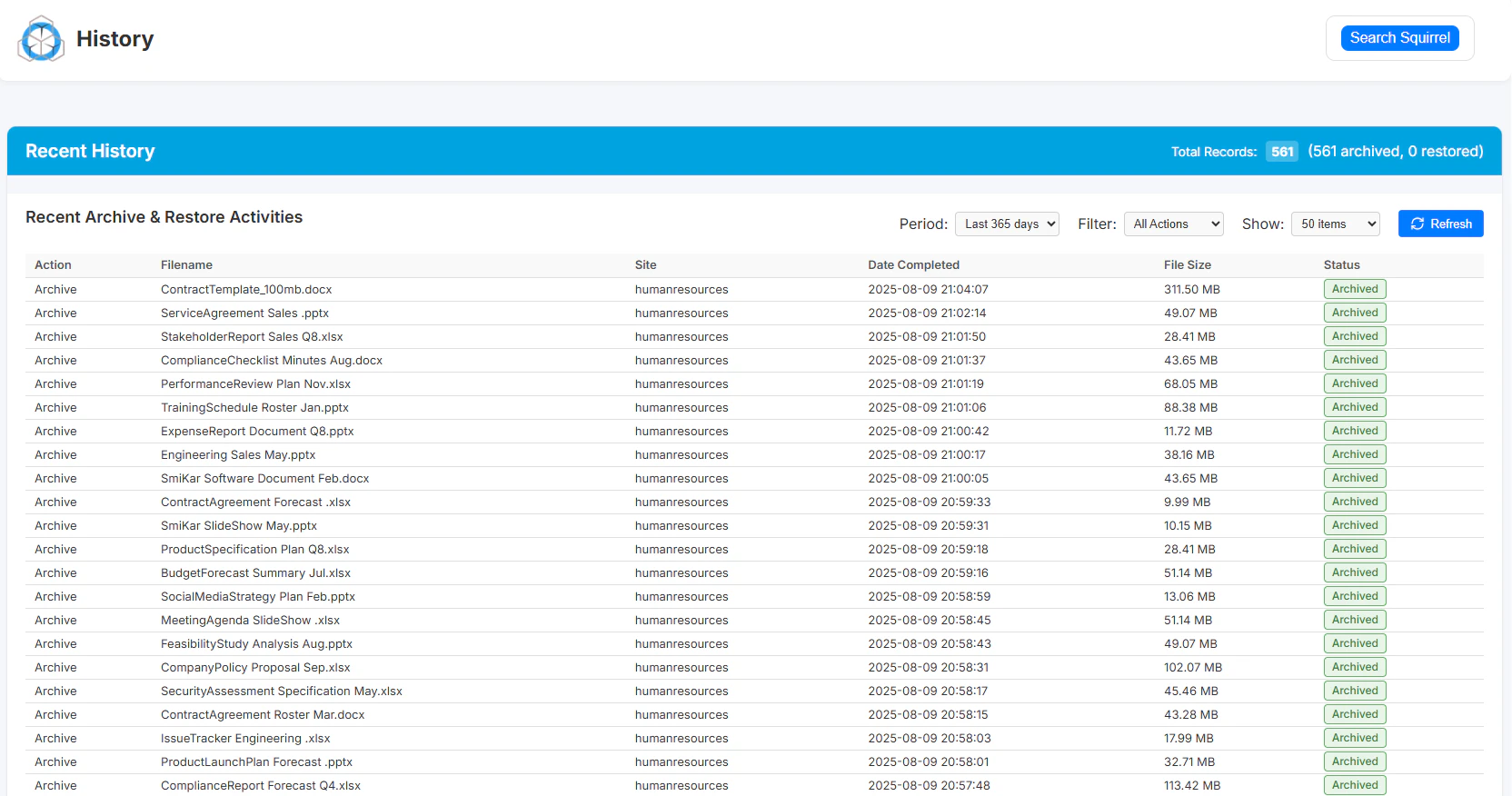This screenshot has height=796, width=1512.
Task: Click the Recent History panel title
Action: point(90,151)
